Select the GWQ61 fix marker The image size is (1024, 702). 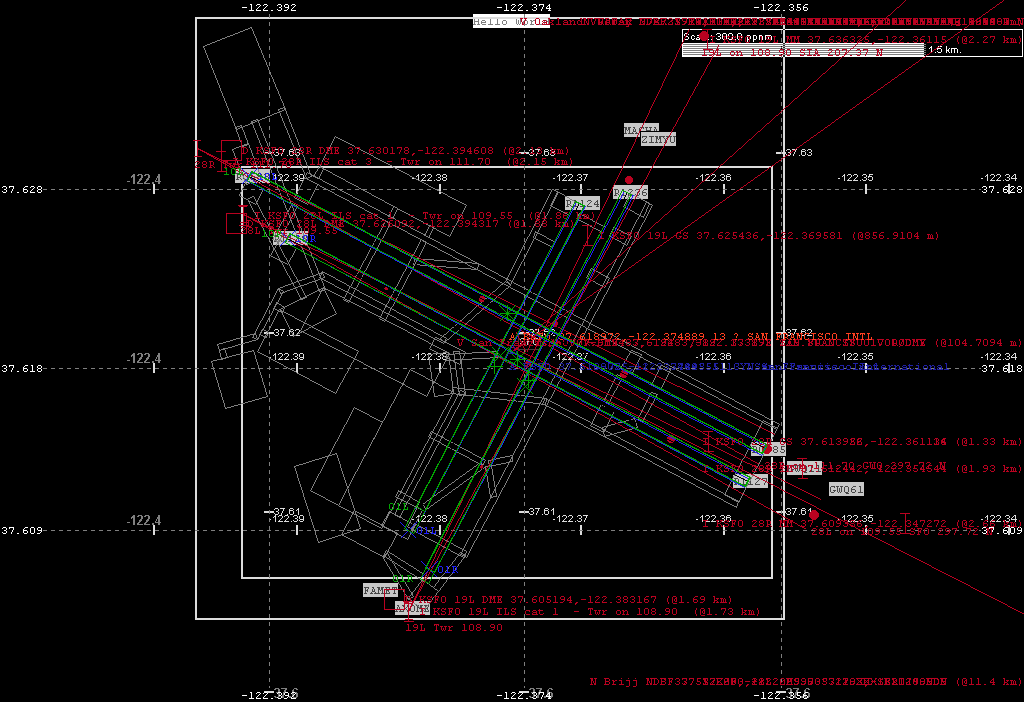[846, 489]
